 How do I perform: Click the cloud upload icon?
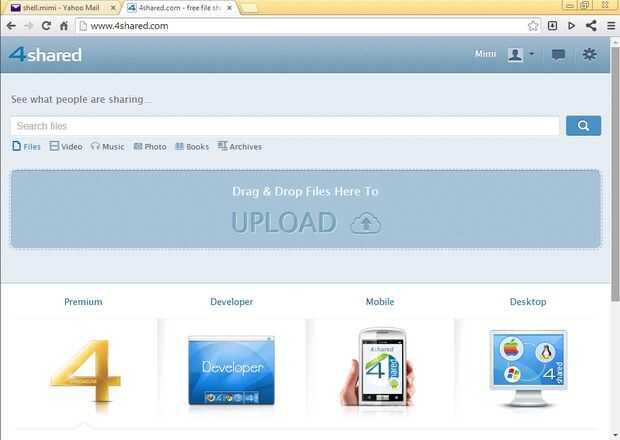pos(366,223)
